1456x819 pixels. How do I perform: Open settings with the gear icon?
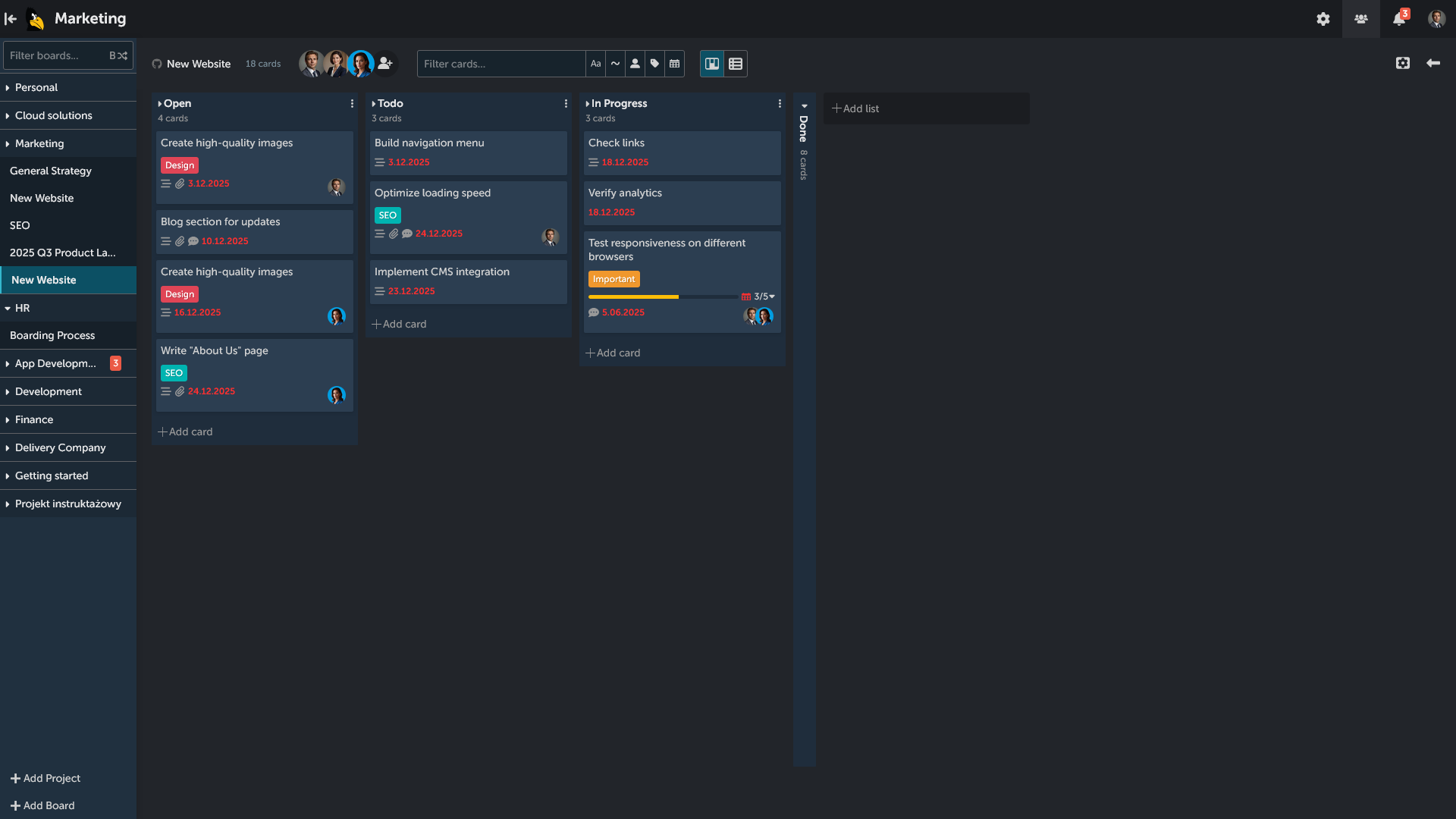tap(1323, 18)
